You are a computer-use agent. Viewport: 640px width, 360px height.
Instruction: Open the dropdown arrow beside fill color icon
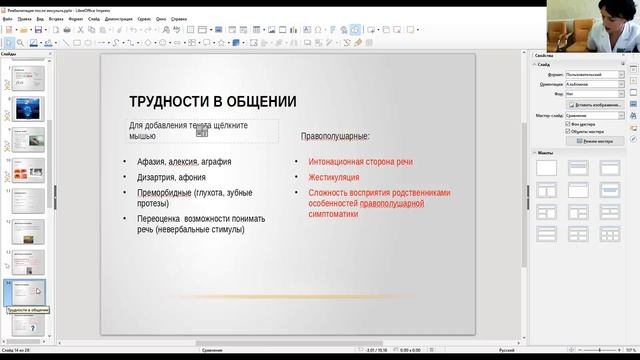(56, 43)
